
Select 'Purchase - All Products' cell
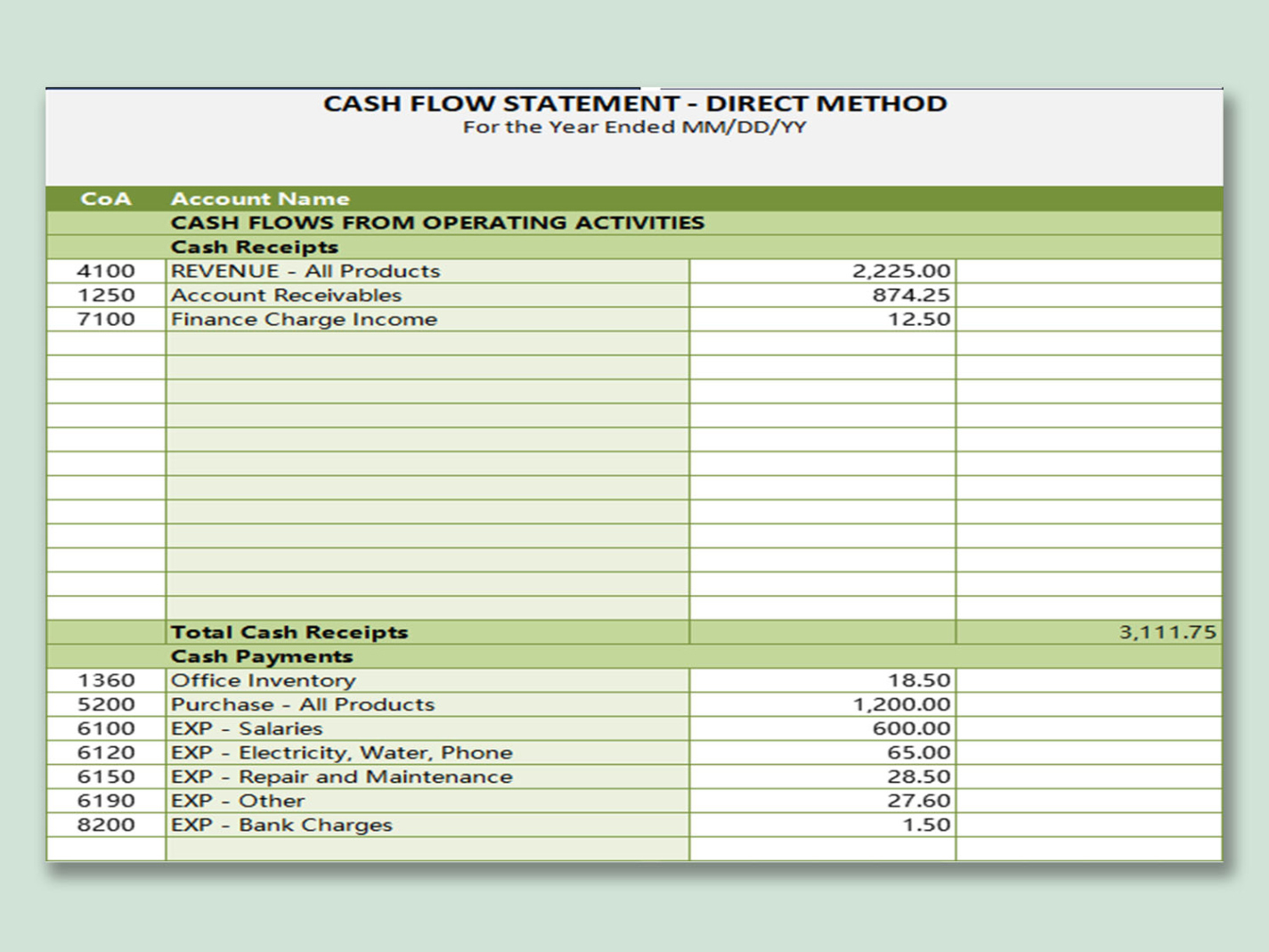(427, 704)
